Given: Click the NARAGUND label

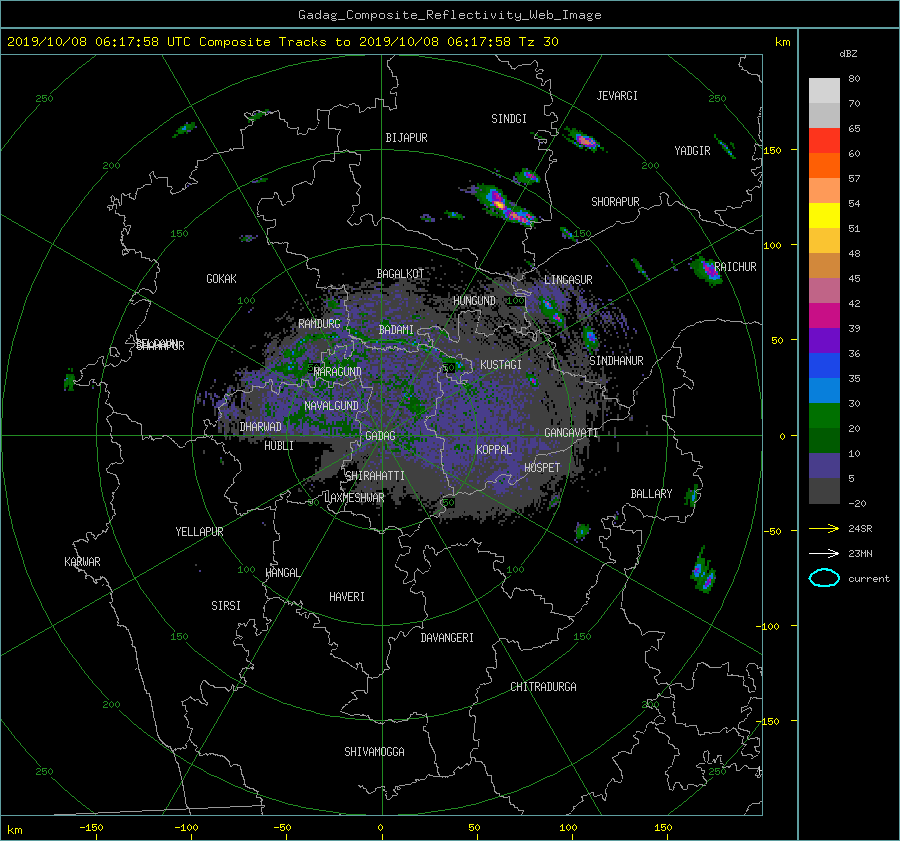Looking at the screenshot, I should pos(338,372).
